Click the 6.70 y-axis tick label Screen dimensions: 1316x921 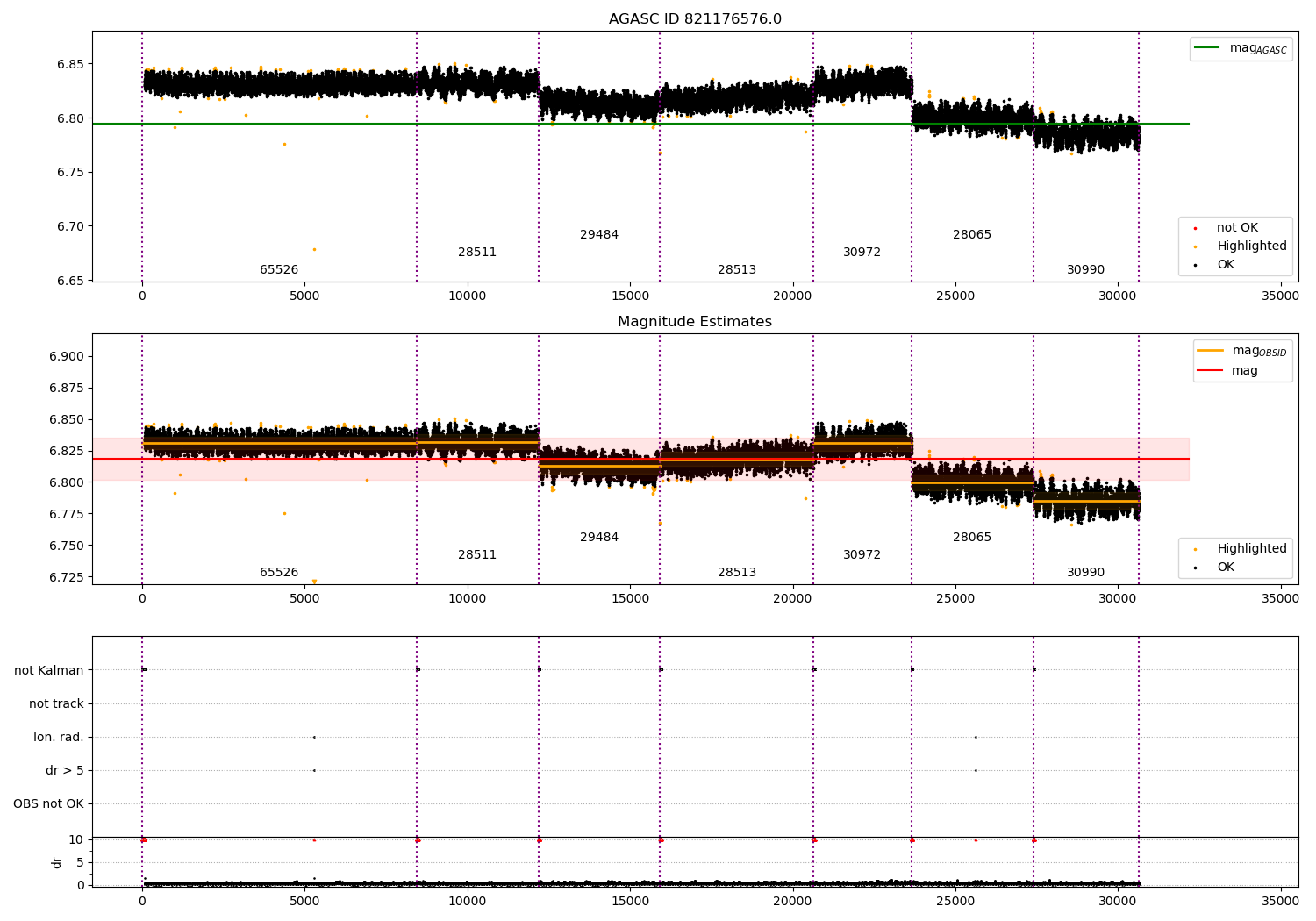[72, 227]
